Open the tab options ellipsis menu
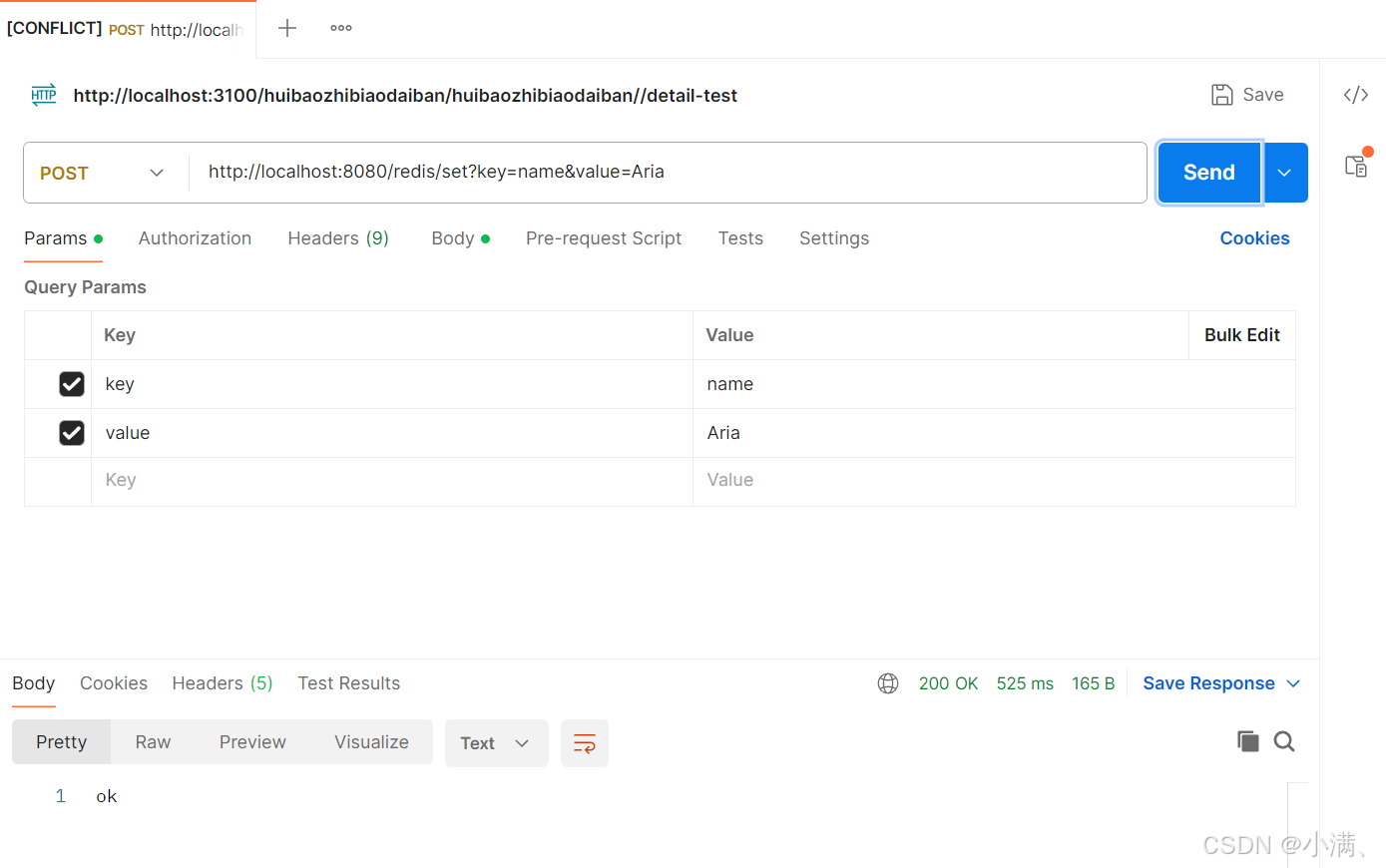 341,28
